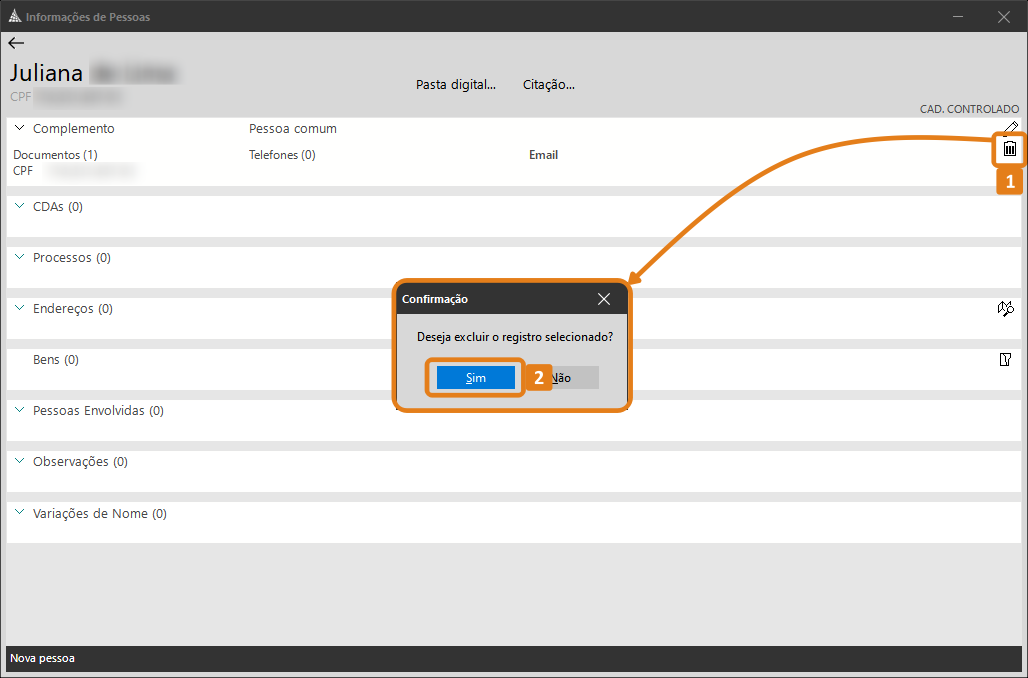
Task: Click the pencil edit icon
Action: [1011, 127]
